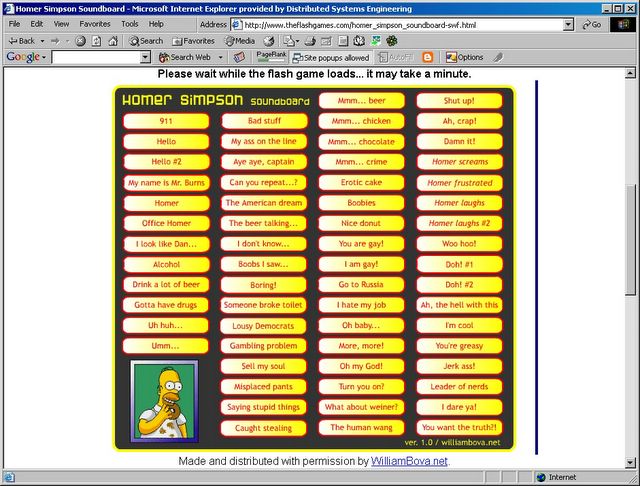This screenshot has height=486, width=640.
Task: Click in the Google toolbar search field
Action: (x=96, y=58)
